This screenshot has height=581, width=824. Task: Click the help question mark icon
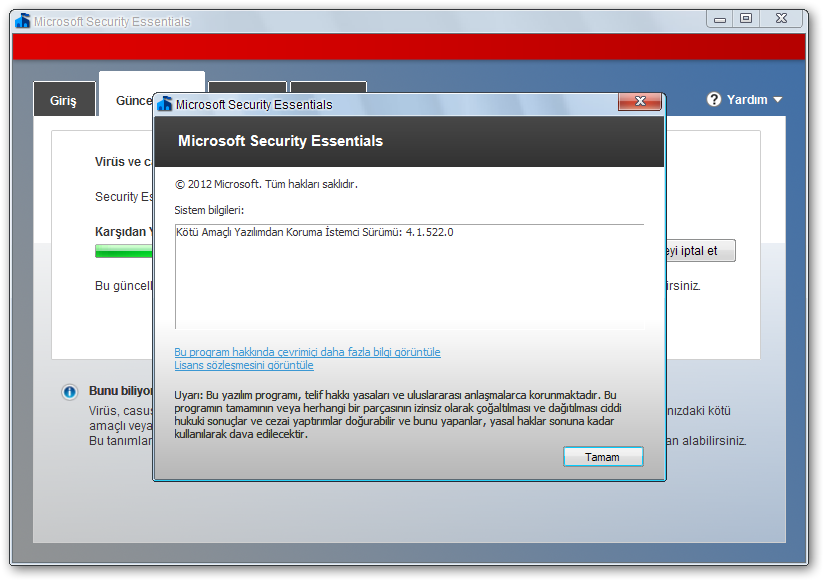pyautogui.click(x=714, y=99)
